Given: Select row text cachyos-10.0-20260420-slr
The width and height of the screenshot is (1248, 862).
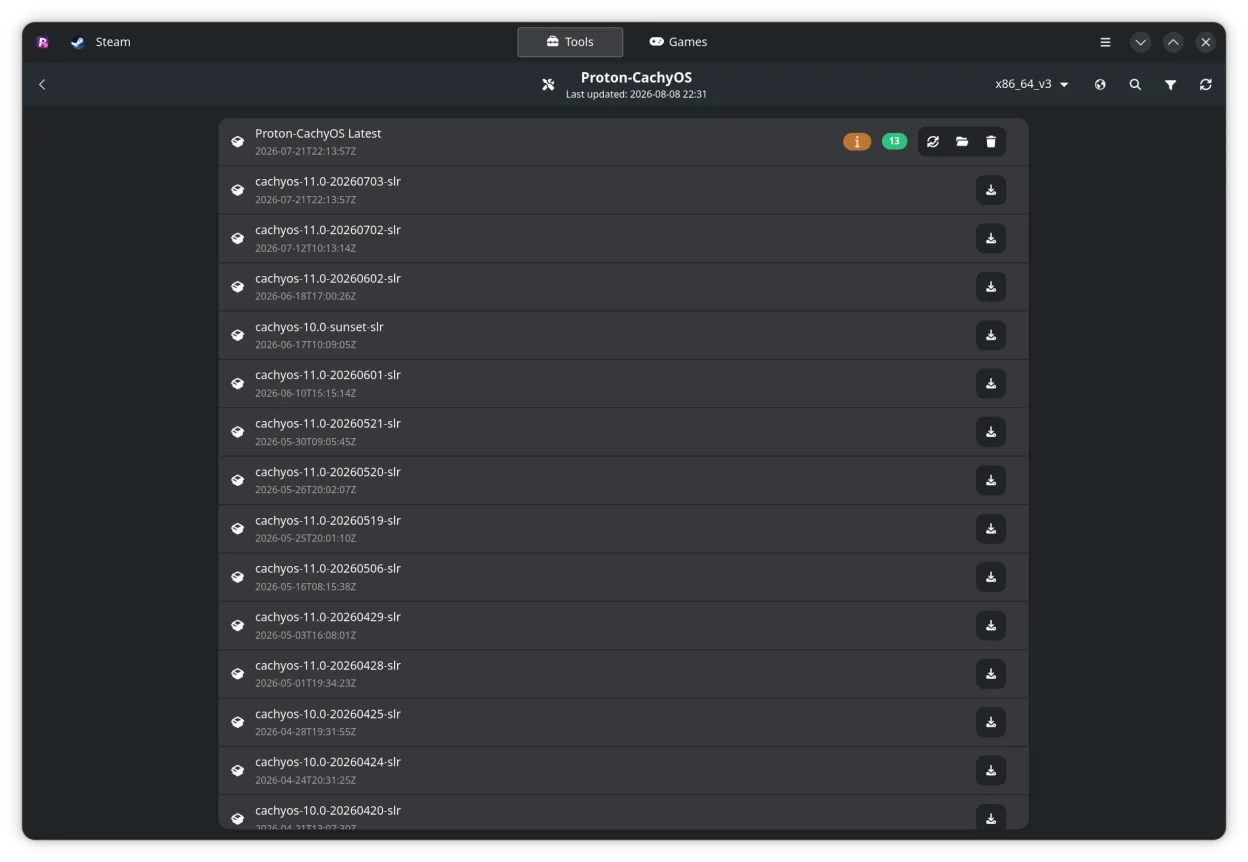Looking at the screenshot, I should coord(328,810).
